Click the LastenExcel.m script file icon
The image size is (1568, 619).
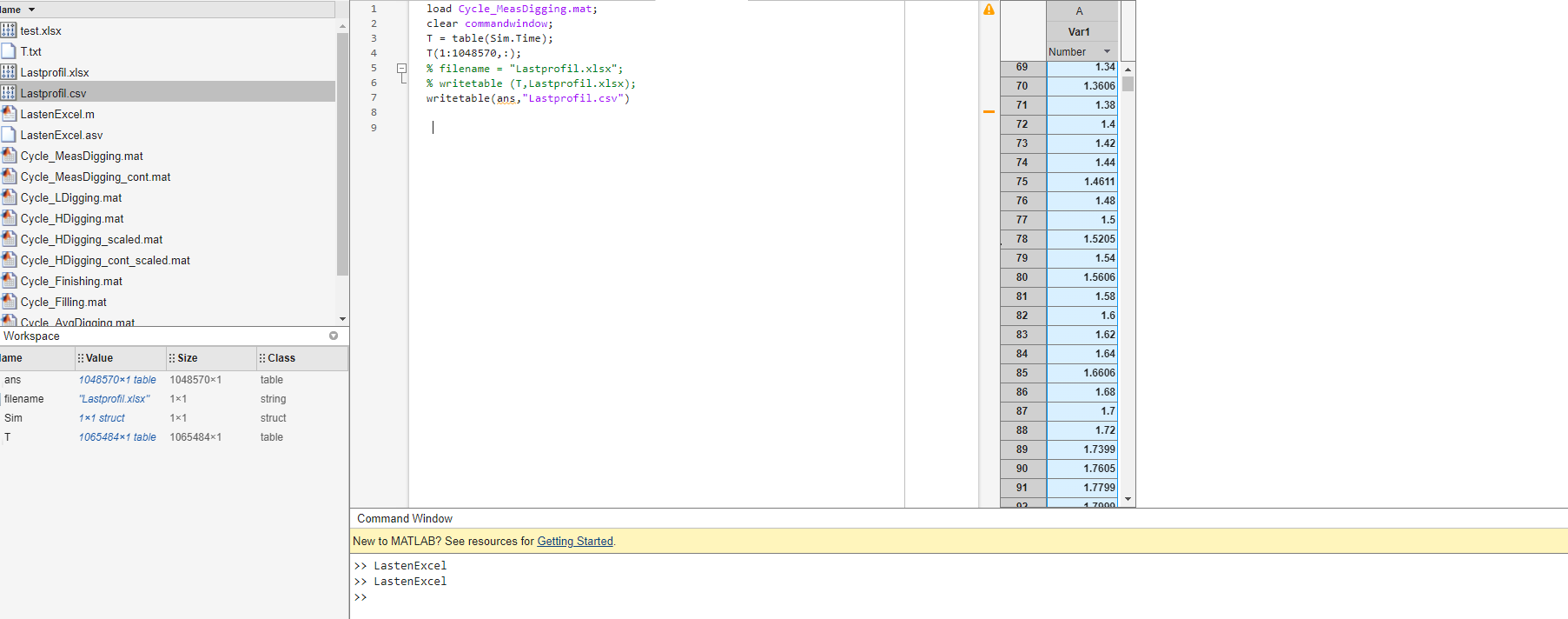coord(9,114)
